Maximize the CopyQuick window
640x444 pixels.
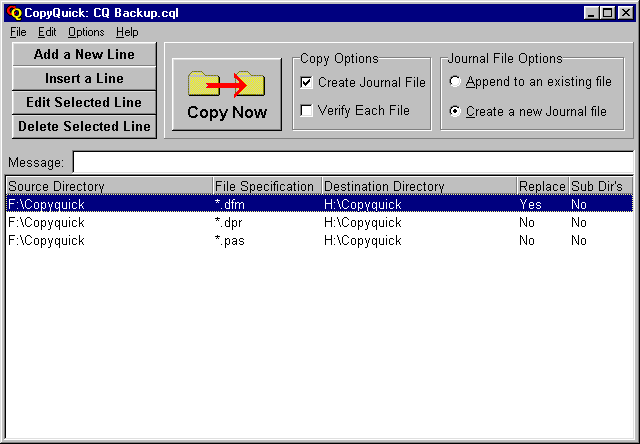(607, 13)
